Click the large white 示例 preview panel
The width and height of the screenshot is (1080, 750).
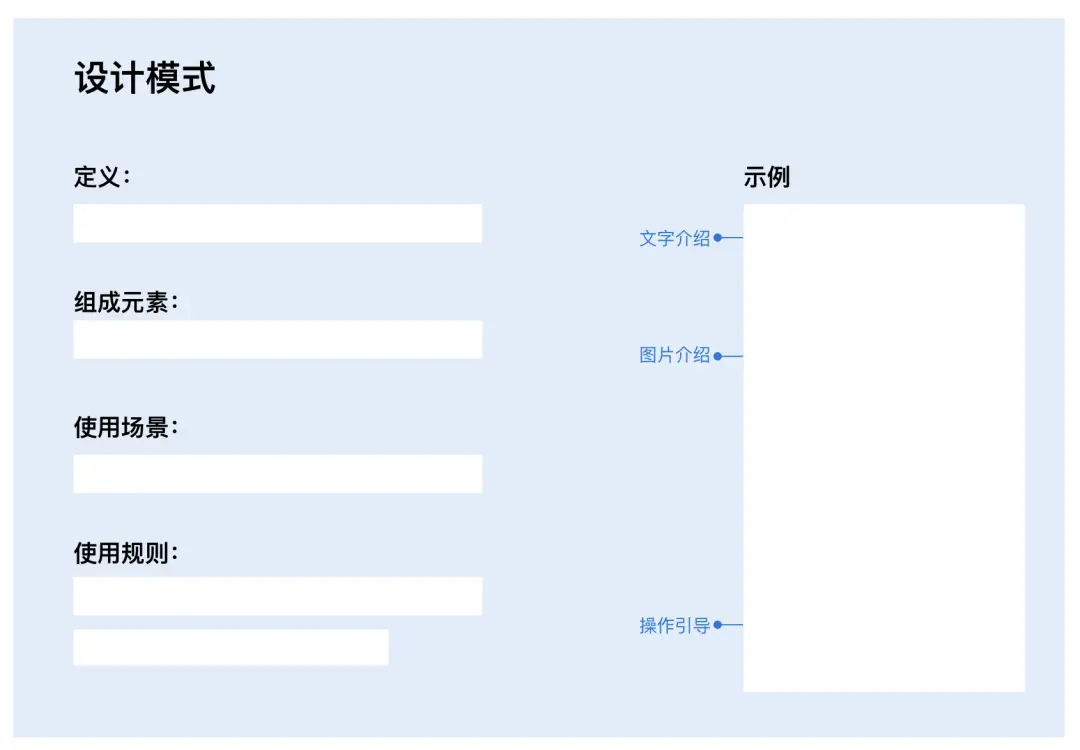pos(884,448)
